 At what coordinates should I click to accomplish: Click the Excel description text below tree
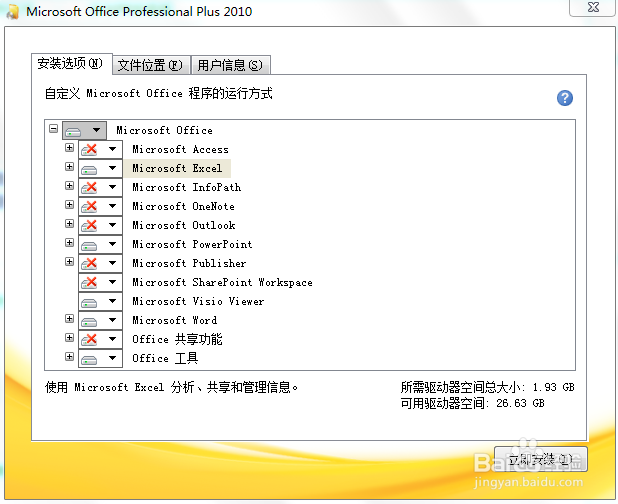pos(171,387)
